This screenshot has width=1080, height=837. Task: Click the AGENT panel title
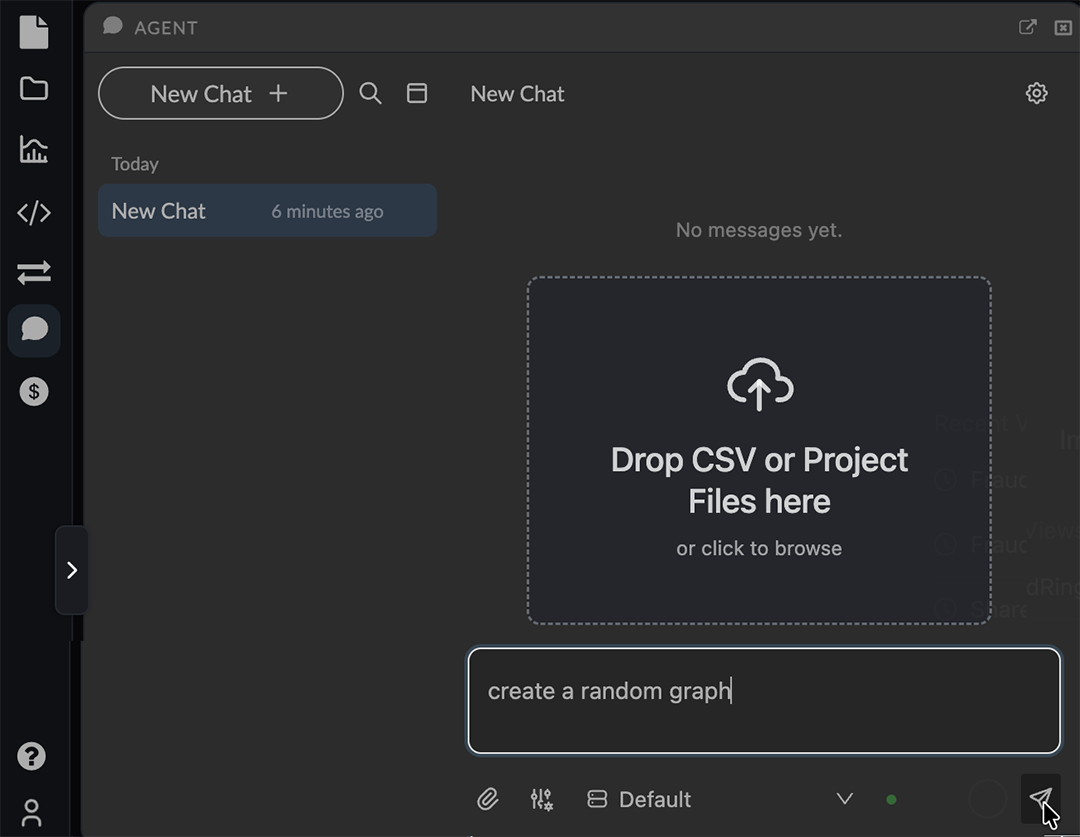[165, 28]
